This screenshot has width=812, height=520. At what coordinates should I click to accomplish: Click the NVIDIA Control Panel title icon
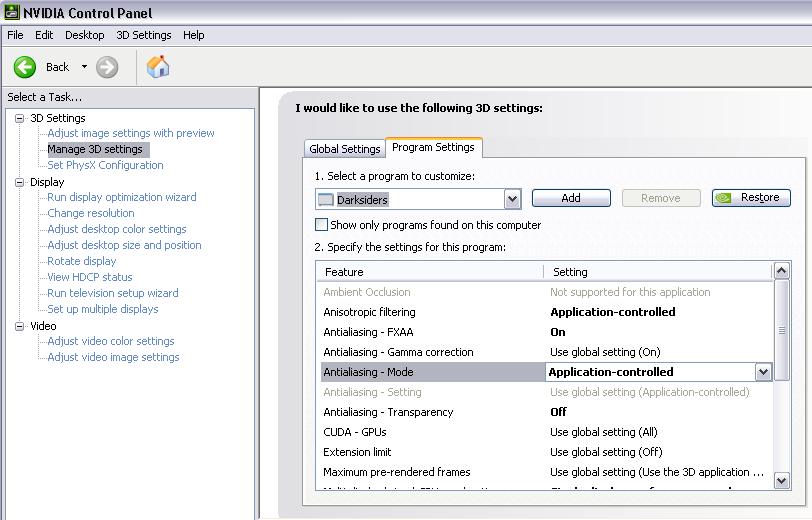click(11, 12)
